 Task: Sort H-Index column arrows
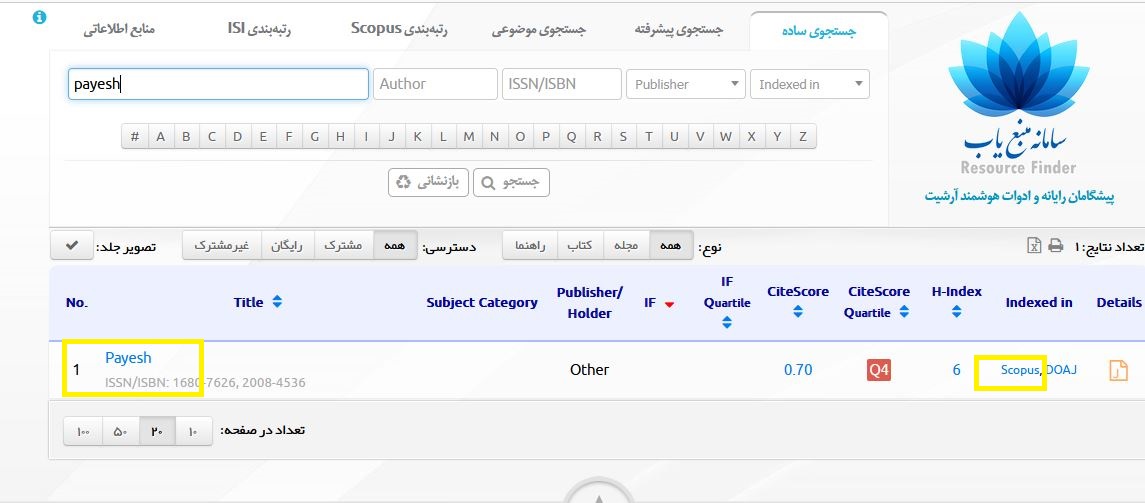click(x=957, y=312)
